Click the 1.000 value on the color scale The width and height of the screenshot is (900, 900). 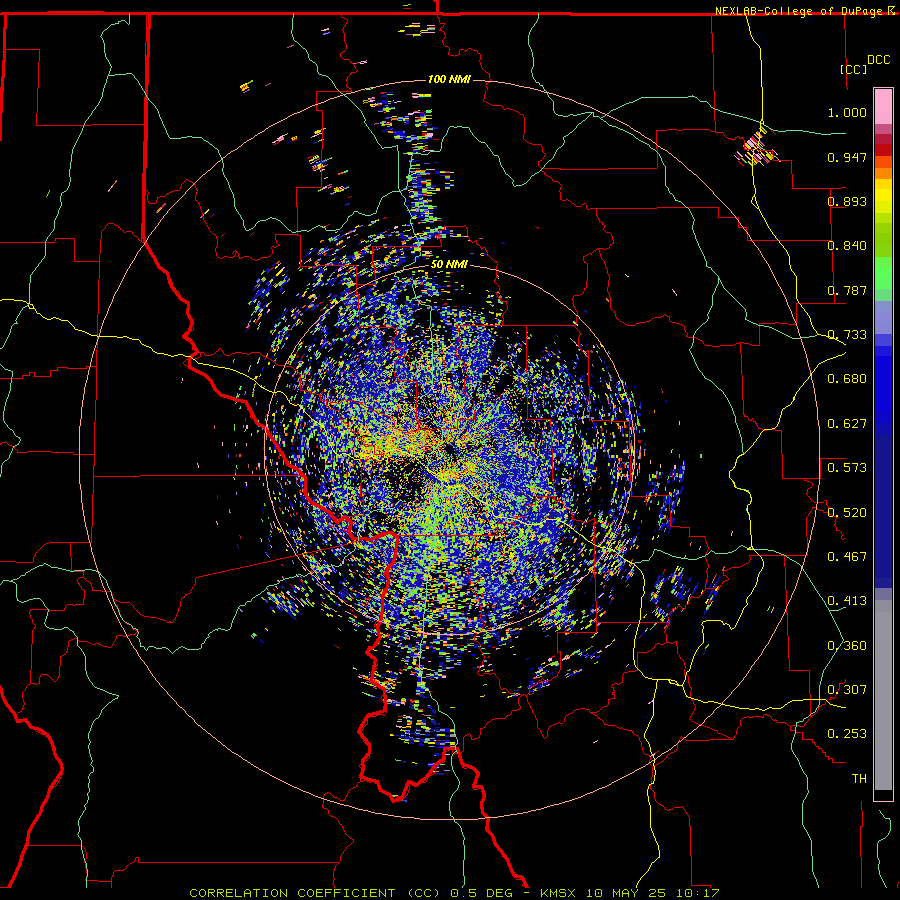(x=847, y=112)
